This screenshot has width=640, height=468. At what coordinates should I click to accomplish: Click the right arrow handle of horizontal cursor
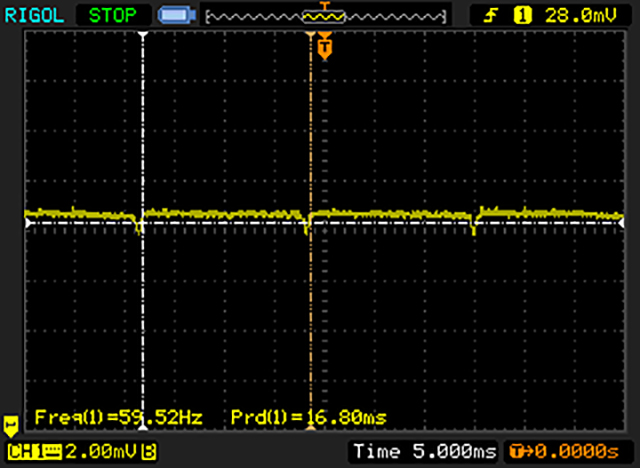[x=621, y=223]
